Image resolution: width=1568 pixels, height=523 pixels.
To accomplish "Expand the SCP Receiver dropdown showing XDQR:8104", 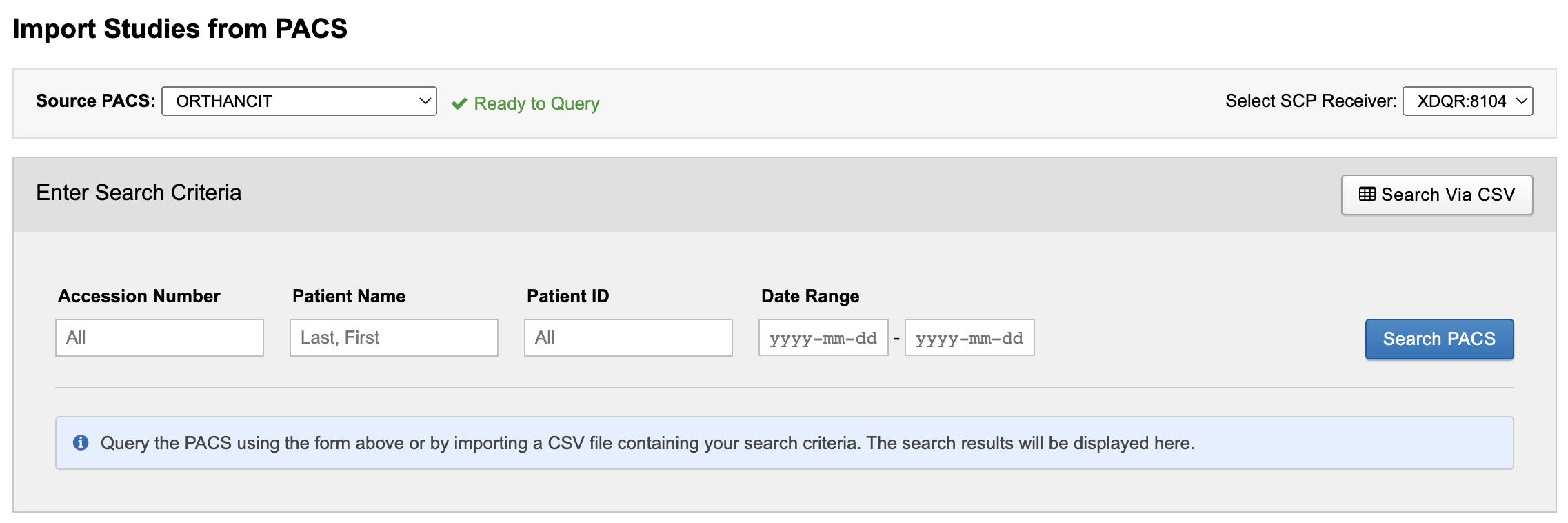I will (1467, 101).
